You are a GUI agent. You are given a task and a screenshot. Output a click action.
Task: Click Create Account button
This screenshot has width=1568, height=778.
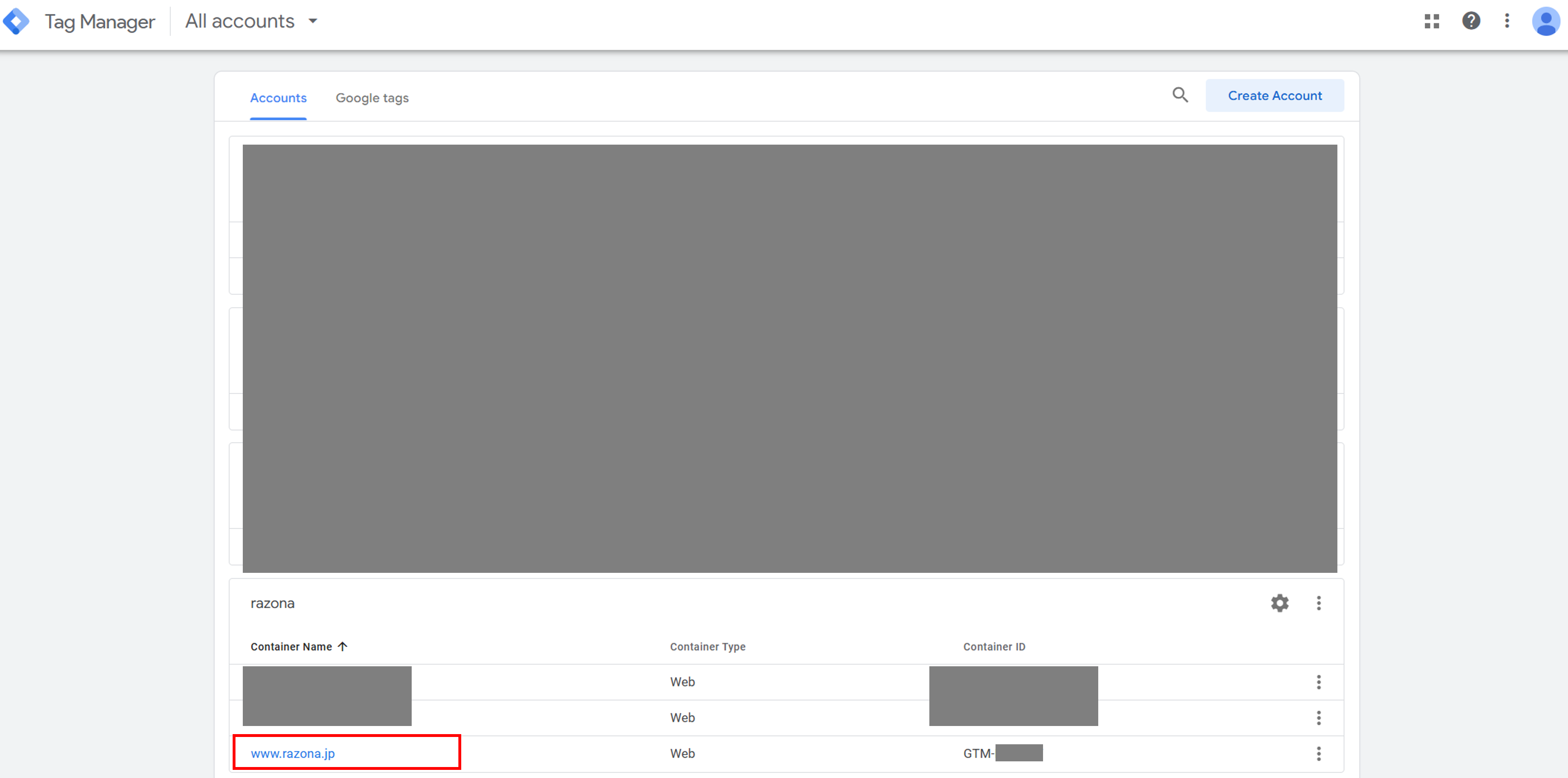1274,96
